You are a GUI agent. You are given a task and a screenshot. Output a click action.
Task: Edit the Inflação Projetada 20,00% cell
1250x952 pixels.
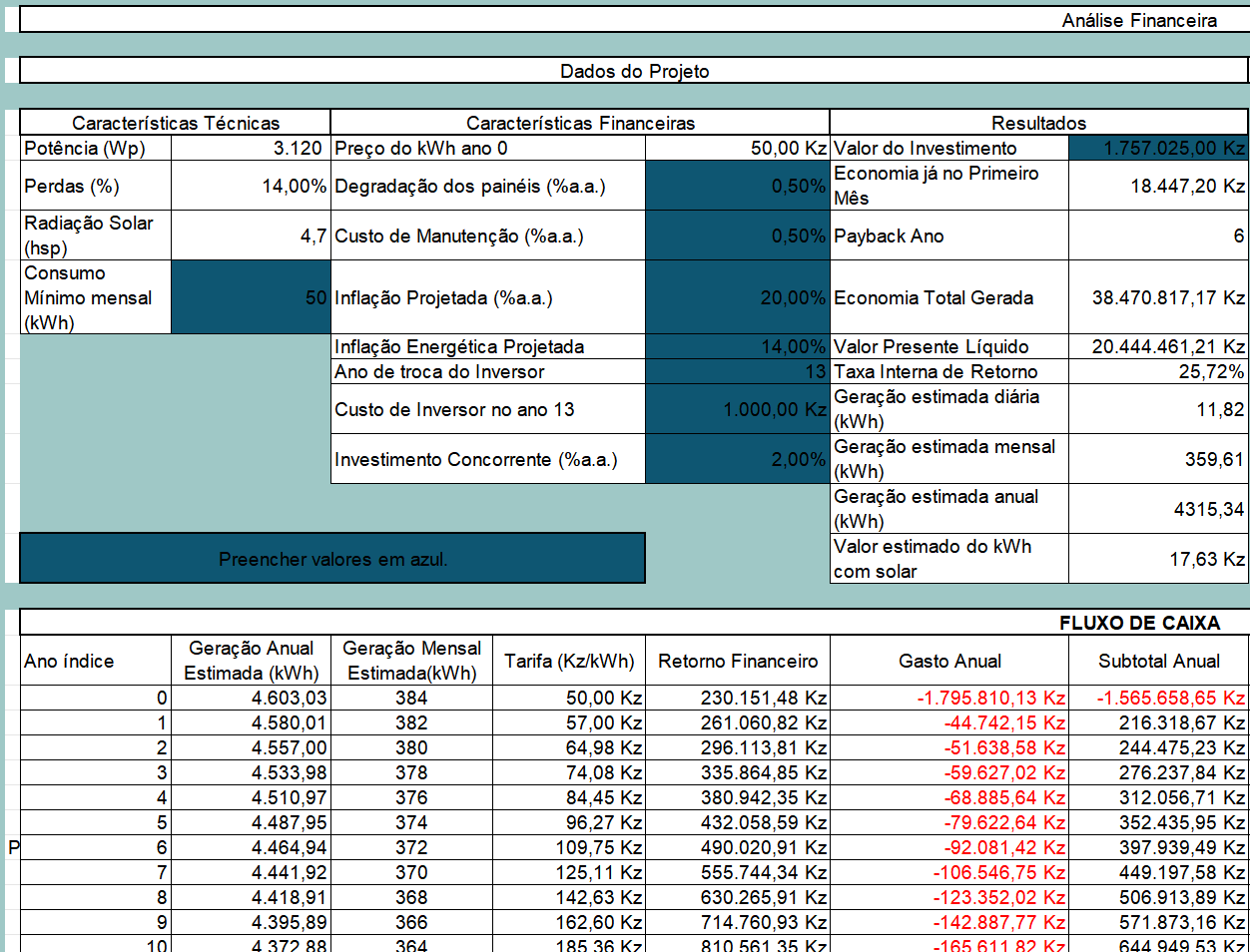[x=738, y=297]
